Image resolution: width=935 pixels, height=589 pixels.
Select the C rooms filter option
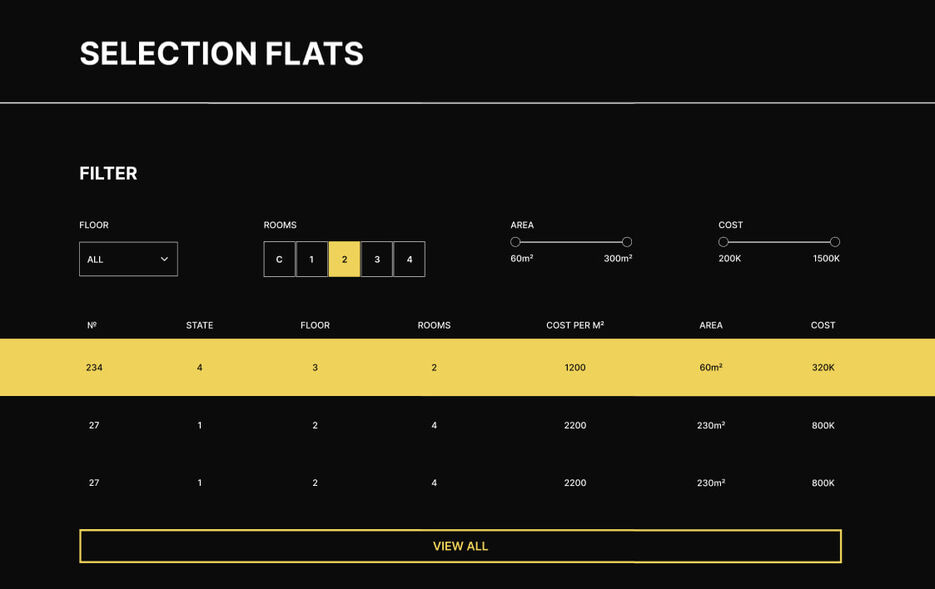click(279, 259)
